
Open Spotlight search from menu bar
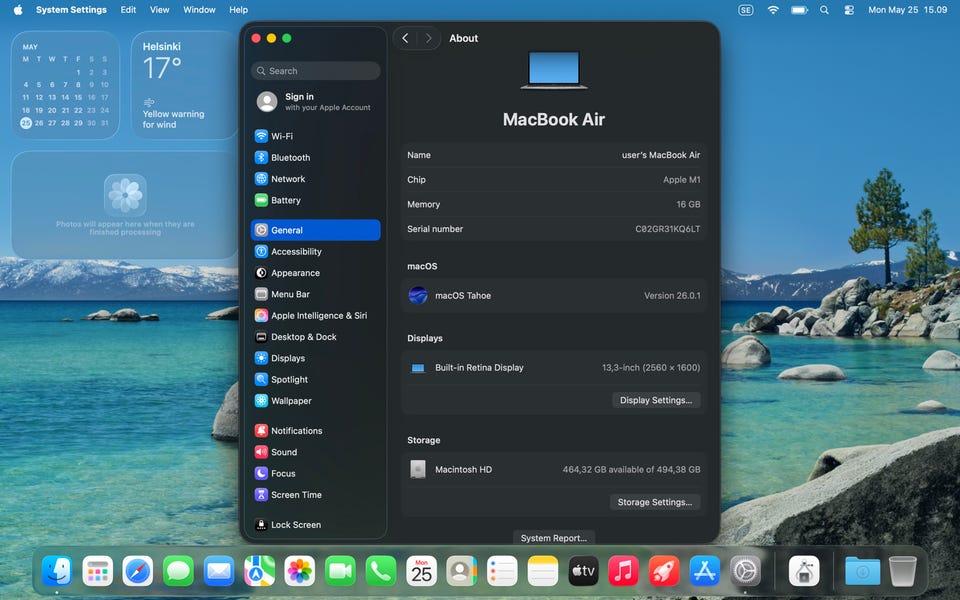pos(824,10)
